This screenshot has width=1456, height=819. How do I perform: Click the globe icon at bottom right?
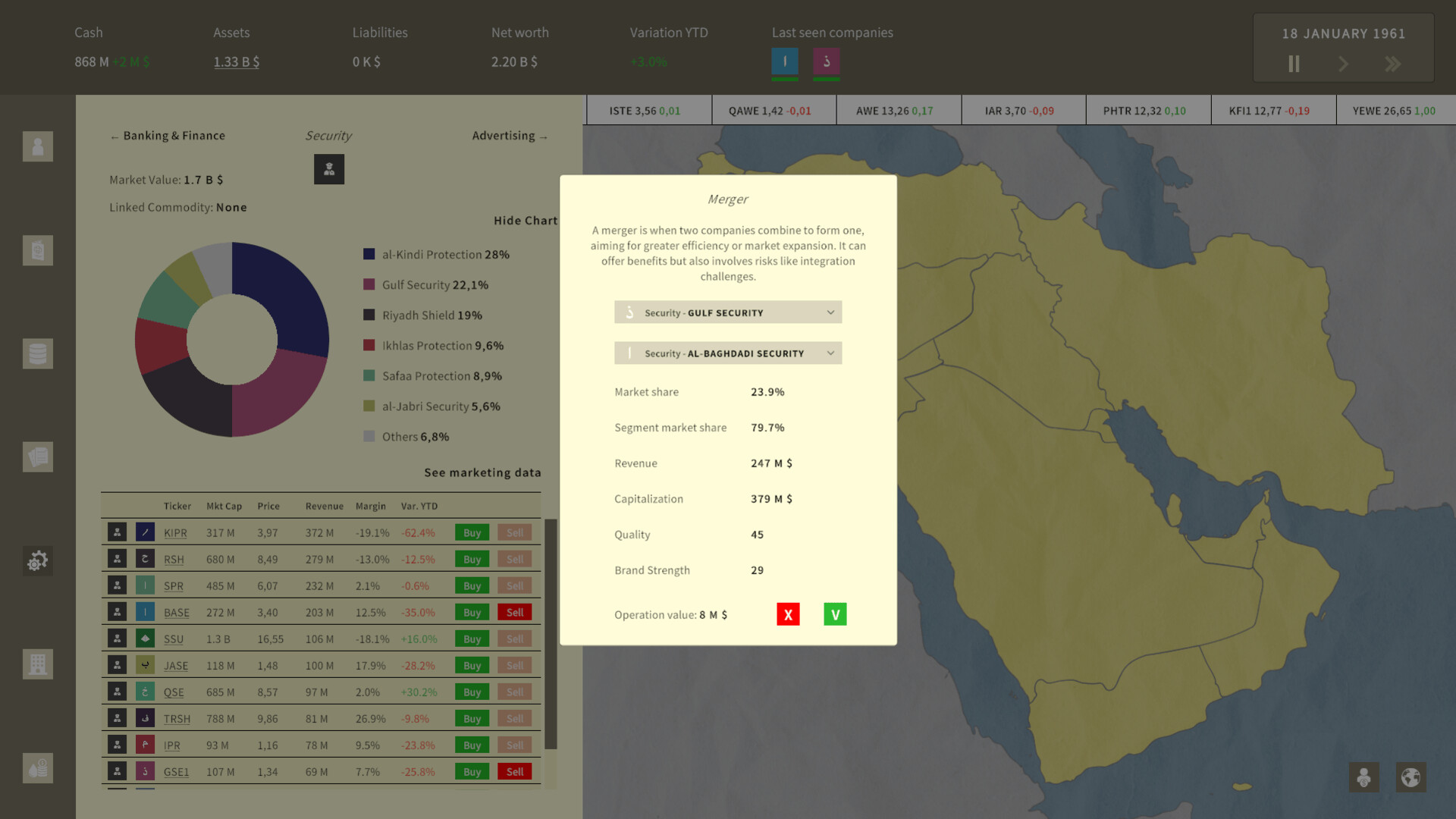point(1410,777)
